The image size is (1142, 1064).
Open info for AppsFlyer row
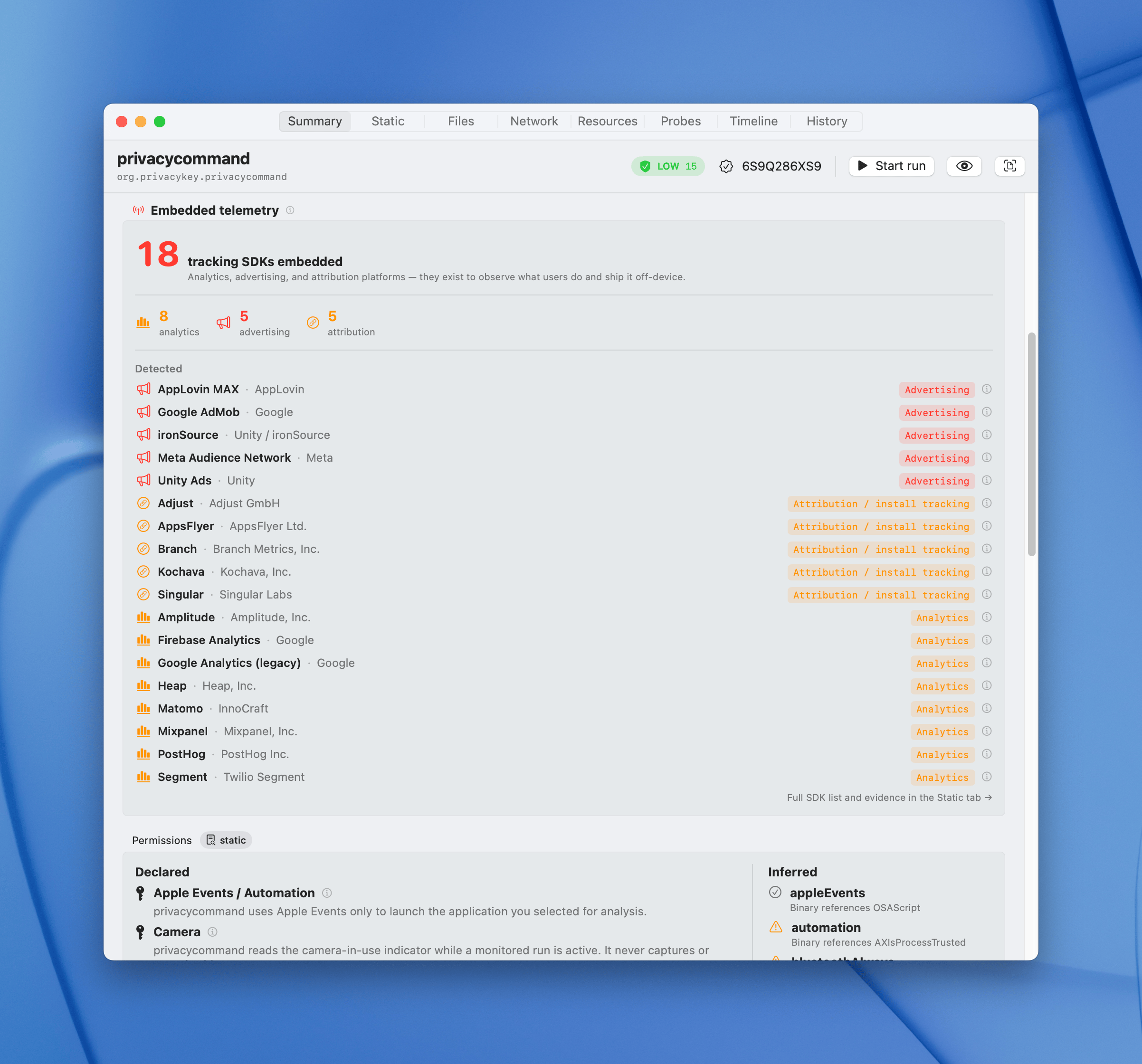pyautogui.click(x=986, y=526)
